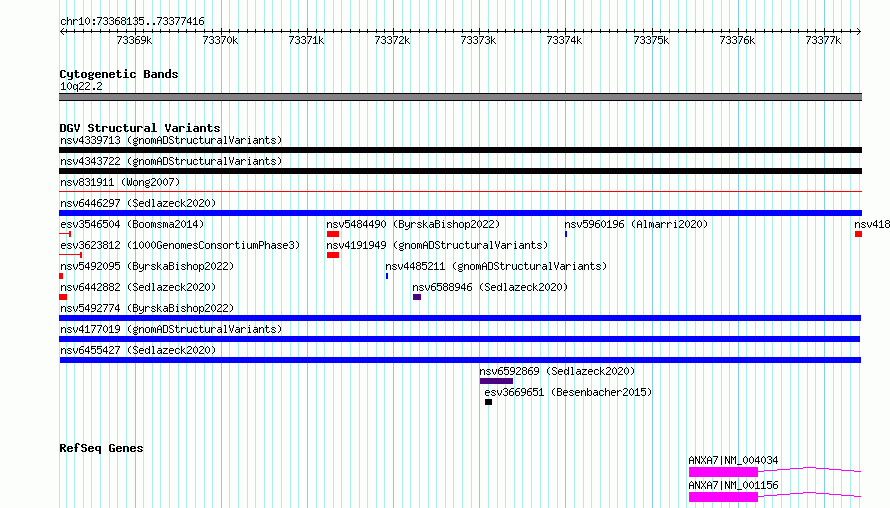
Task: Click ANXA7|NM_004034 gene label
Action: coord(733,460)
